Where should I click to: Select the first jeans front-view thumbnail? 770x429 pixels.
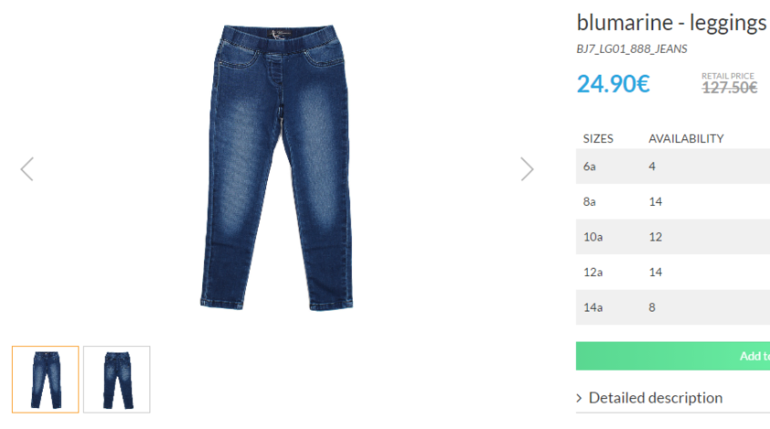(45, 379)
